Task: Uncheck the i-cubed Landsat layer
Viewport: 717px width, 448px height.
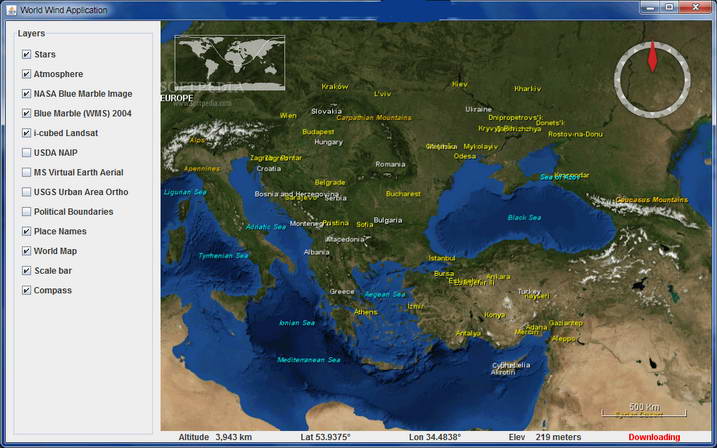Action: point(27,133)
